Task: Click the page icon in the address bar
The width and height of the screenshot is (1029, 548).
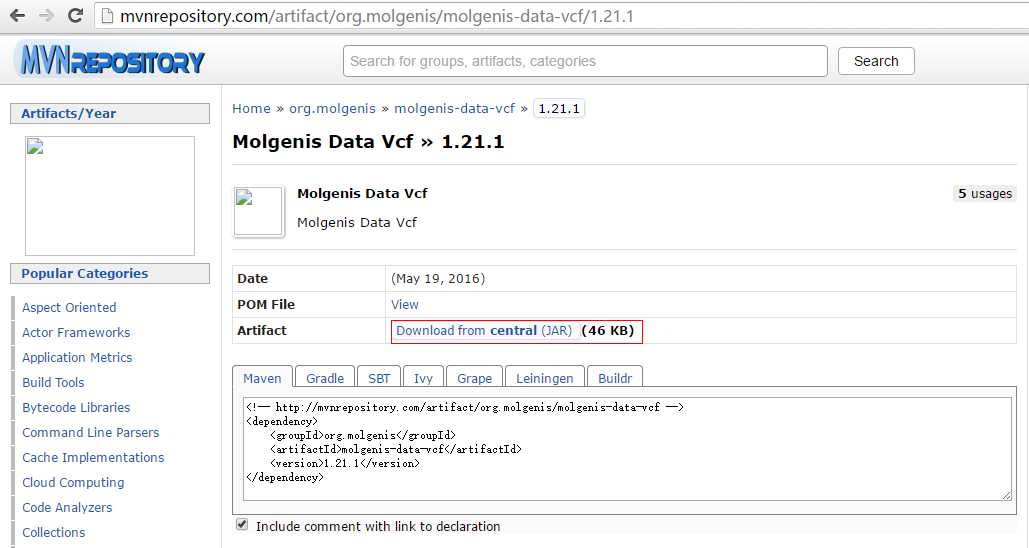Action: [107, 16]
